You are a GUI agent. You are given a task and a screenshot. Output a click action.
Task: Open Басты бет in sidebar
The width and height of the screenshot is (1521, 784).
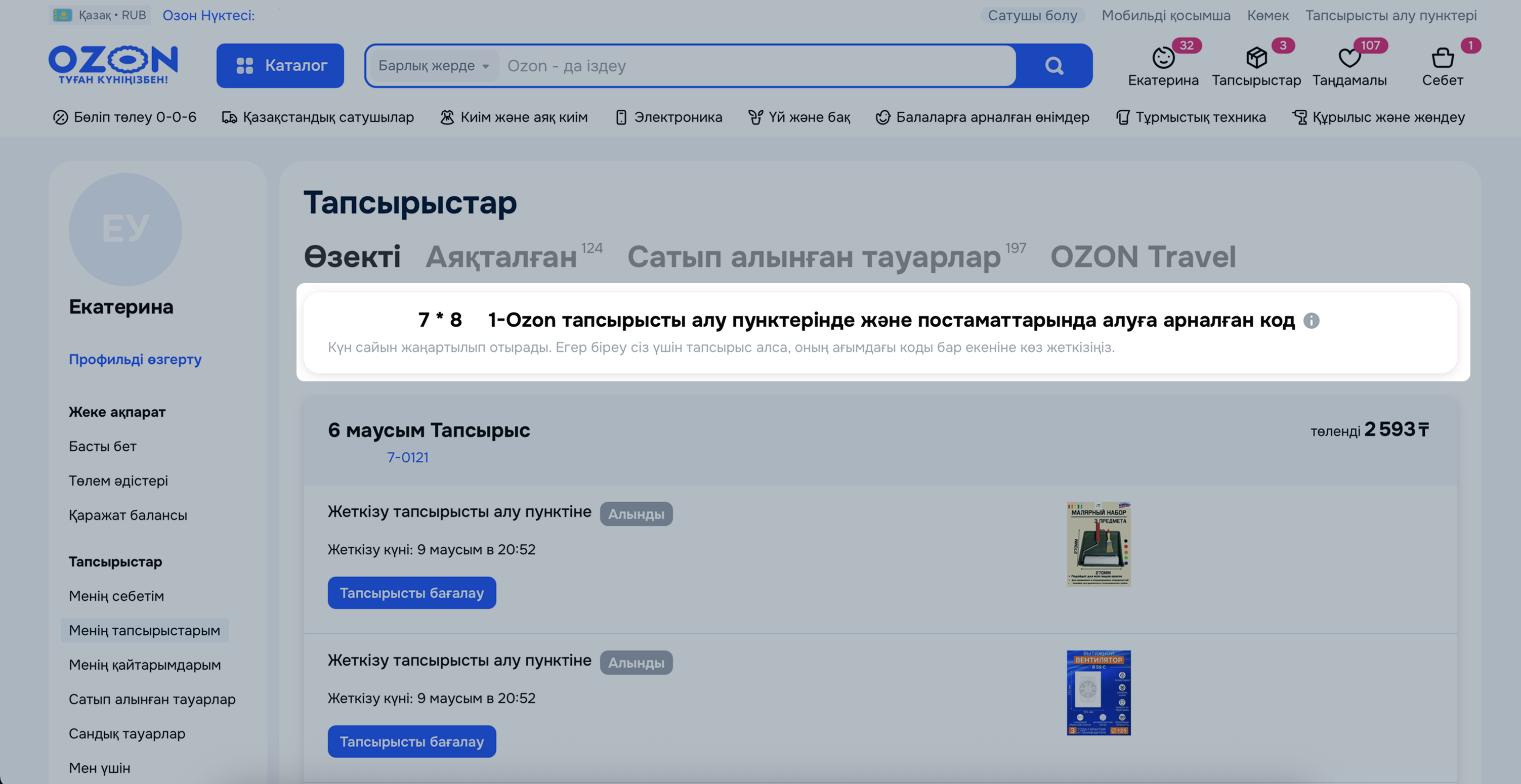pyautogui.click(x=102, y=446)
